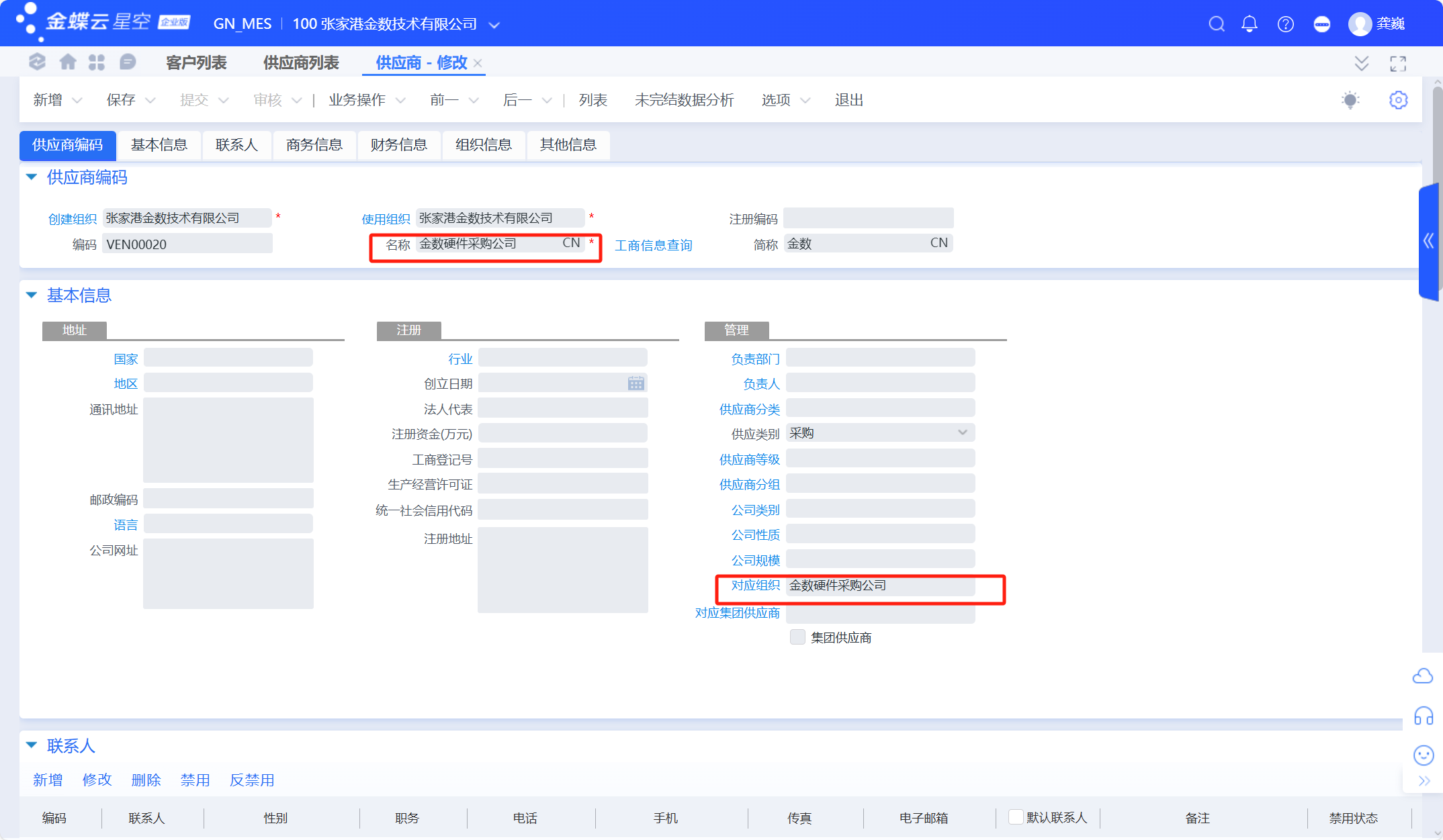Open the 供应商列表 tab
The width and height of the screenshot is (1443, 840).
[300, 62]
